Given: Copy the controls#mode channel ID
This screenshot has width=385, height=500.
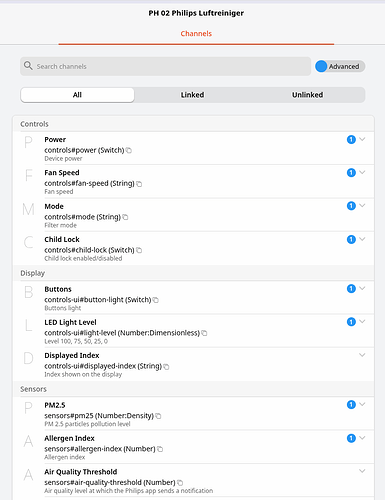Looking at the screenshot, I should point(125,217).
